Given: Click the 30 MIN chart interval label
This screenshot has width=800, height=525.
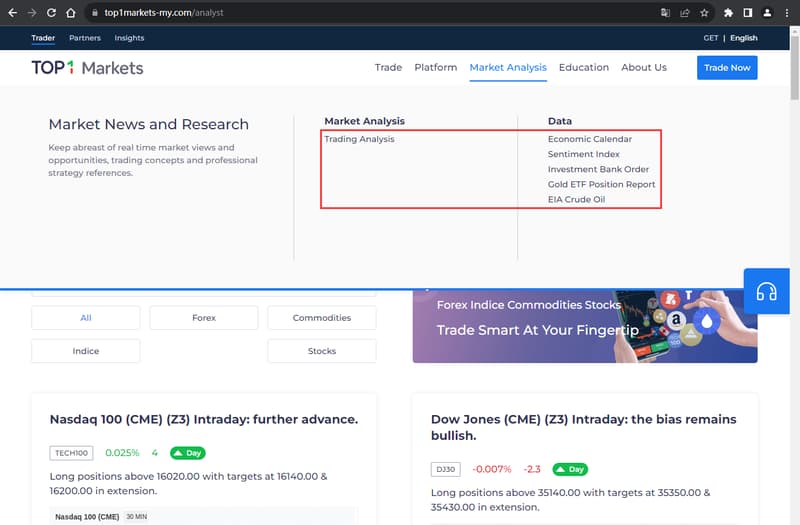Looking at the screenshot, I should pos(136,517).
